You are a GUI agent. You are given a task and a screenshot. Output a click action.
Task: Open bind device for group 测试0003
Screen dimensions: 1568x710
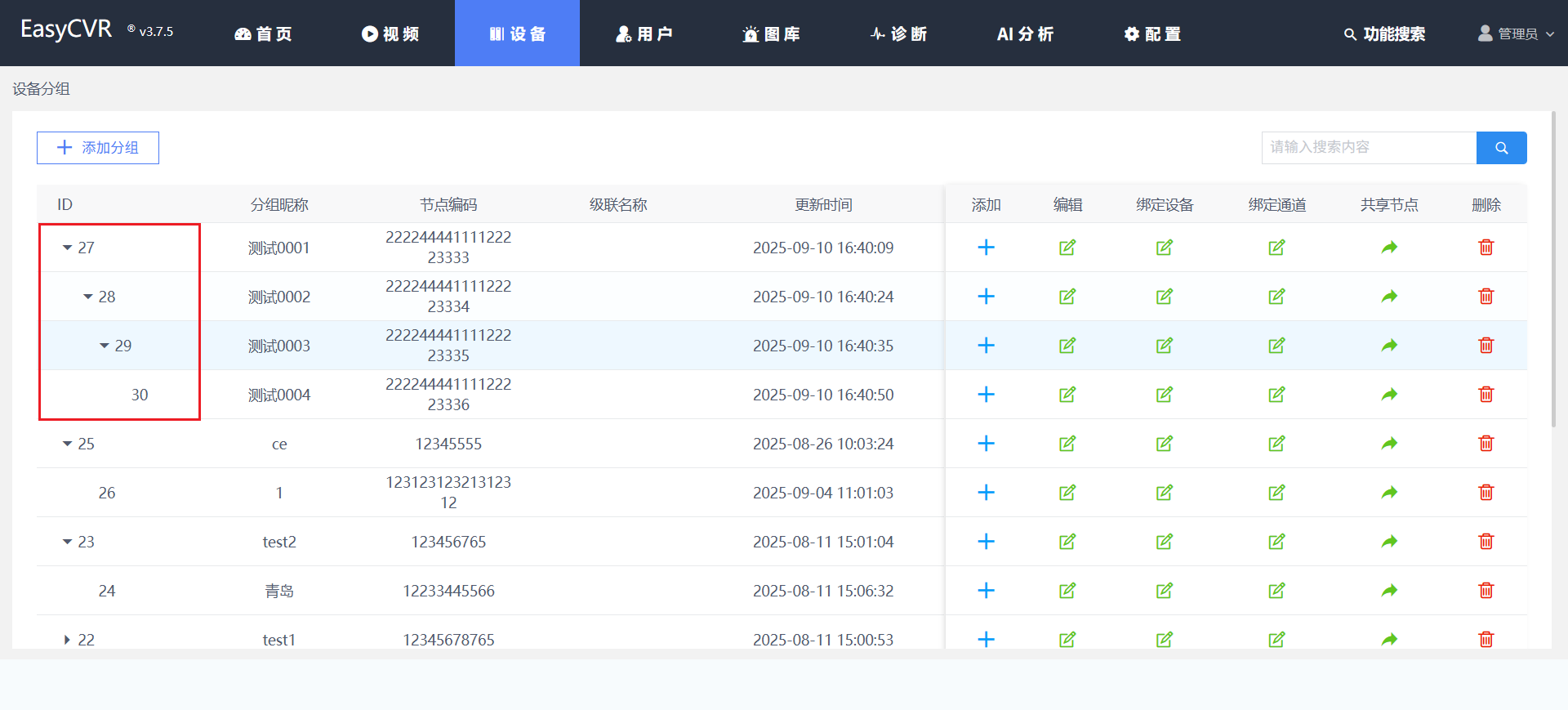coord(1164,346)
